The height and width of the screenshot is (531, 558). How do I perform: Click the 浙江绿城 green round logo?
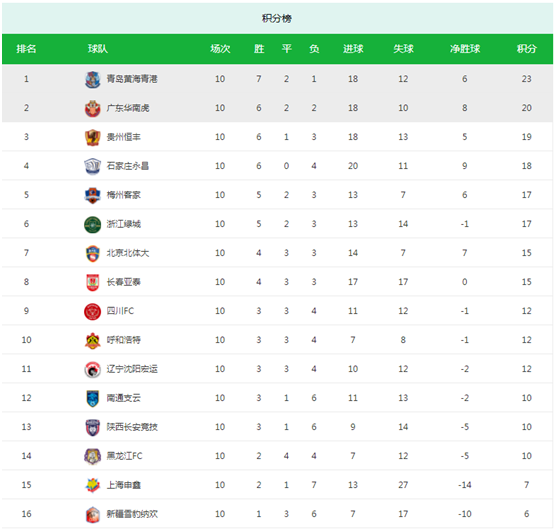(x=93, y=225)
